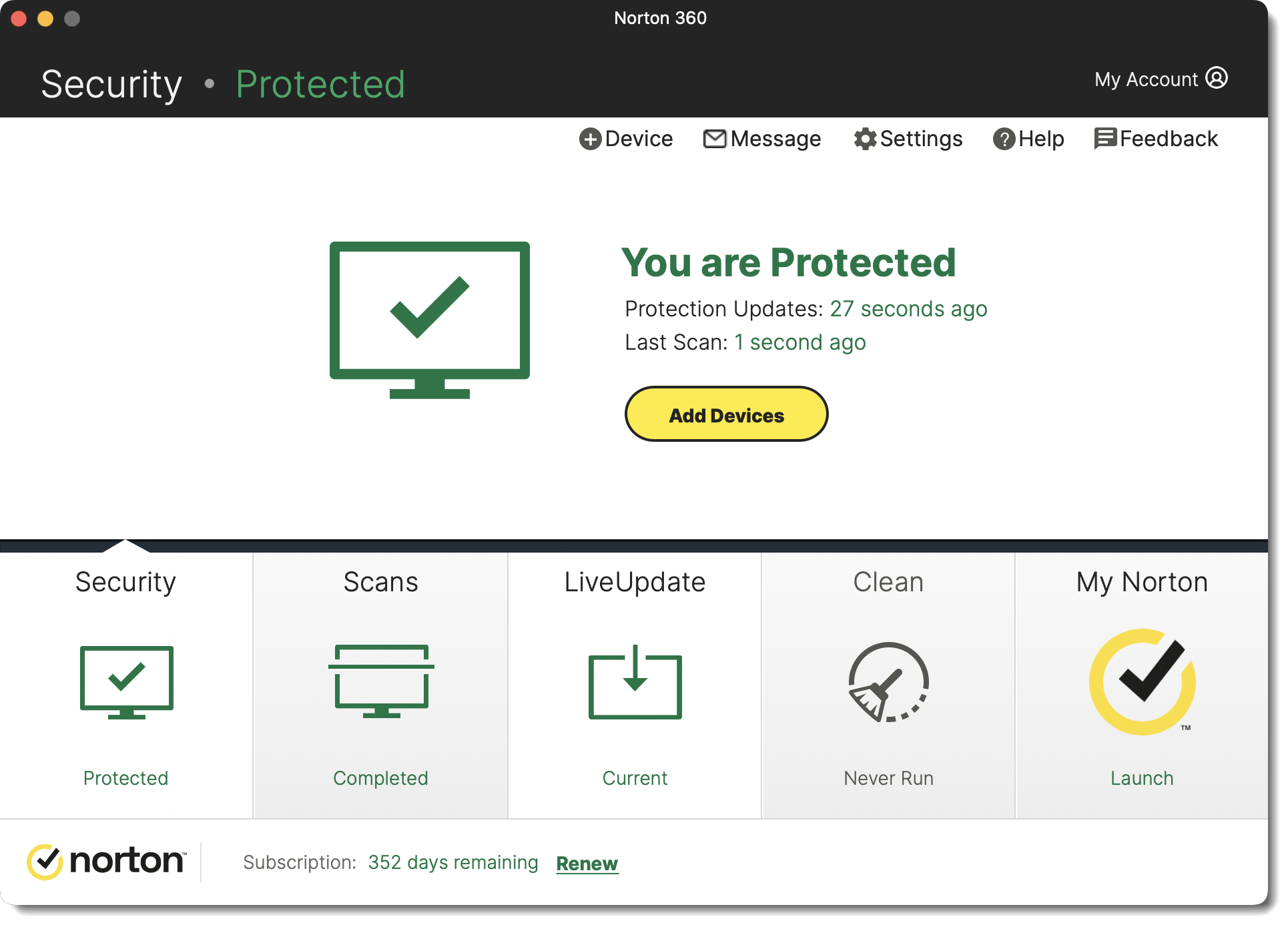The width and height of the screenshot is (1288, 925).
Task: Launch My Norton checkmark logo
Action: click(1142, 681)
